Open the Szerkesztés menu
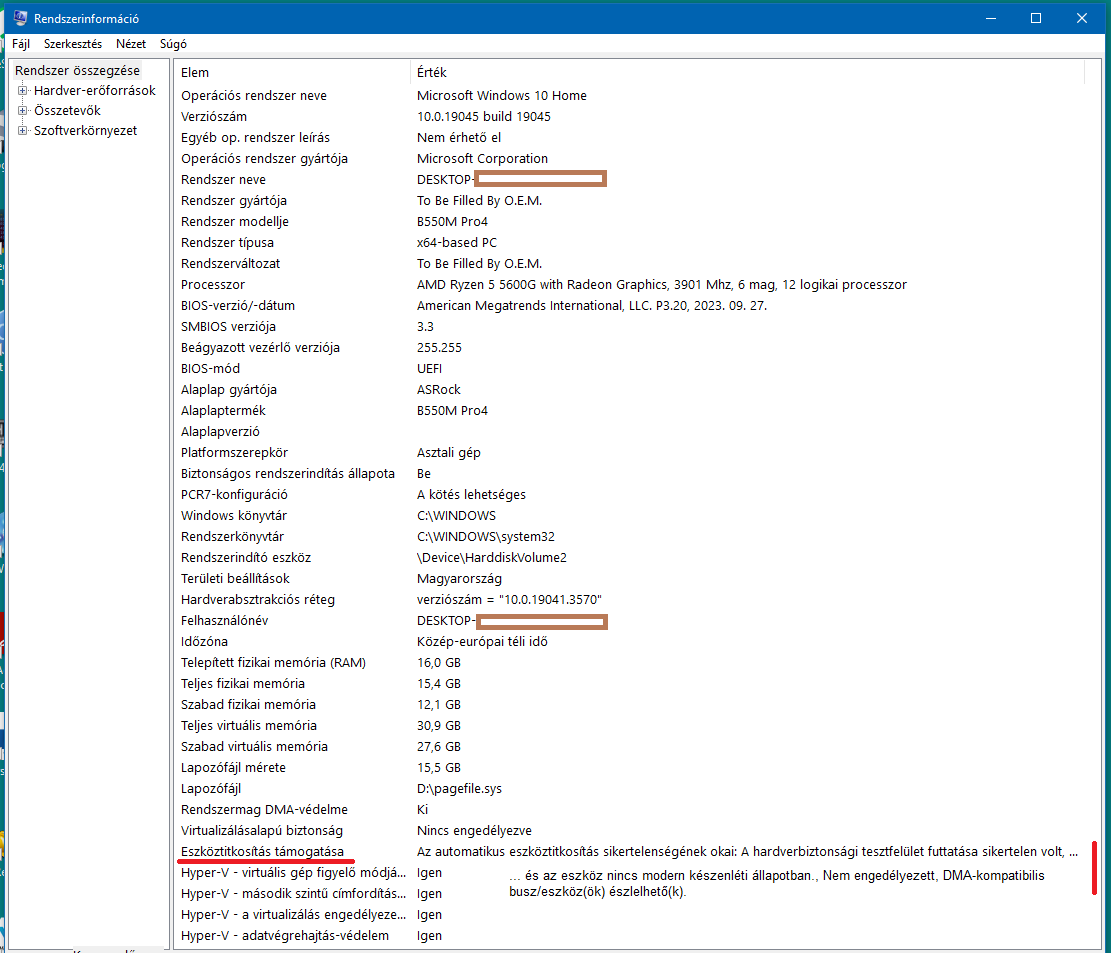The width and height of the screenshot is (1111, 953). pos(73,44)
